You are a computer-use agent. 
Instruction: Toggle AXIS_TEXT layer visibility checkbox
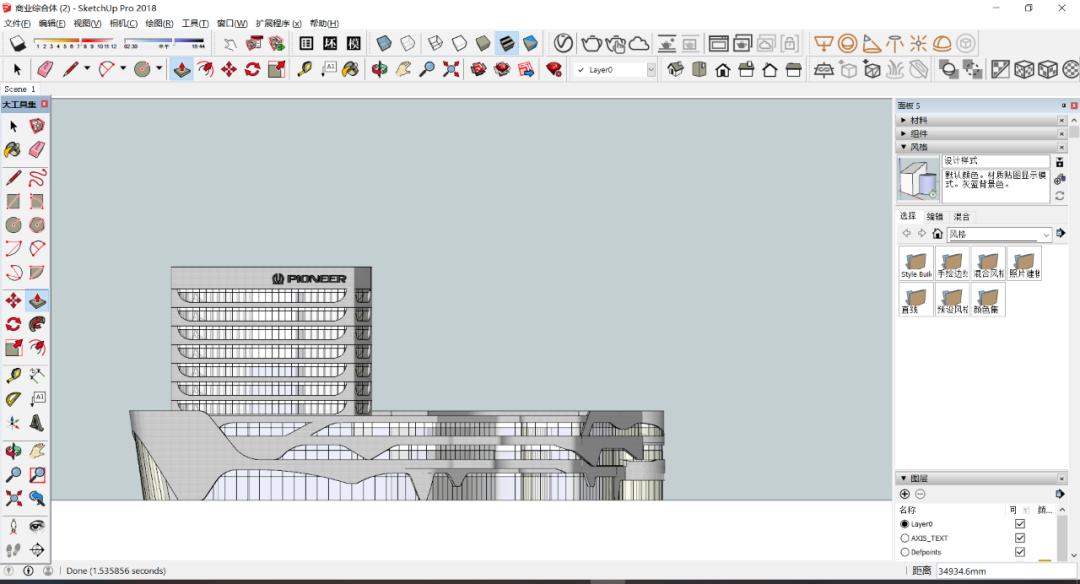tap(1020, 538)
